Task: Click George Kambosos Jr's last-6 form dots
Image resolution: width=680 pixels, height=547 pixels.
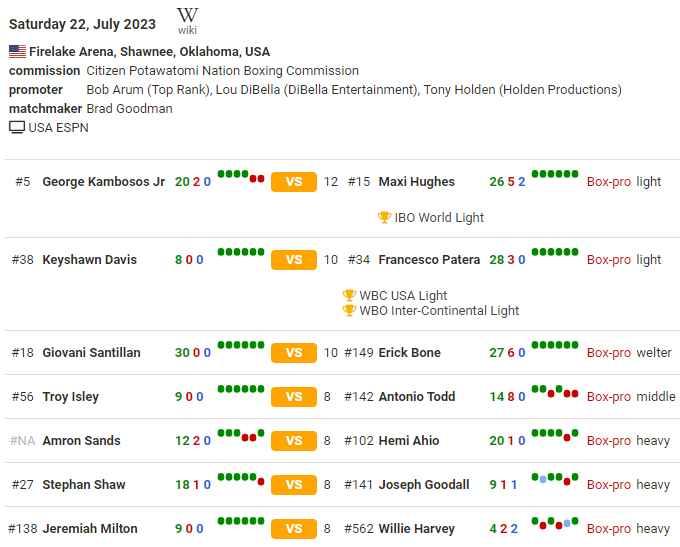Action: pos(241,176)
